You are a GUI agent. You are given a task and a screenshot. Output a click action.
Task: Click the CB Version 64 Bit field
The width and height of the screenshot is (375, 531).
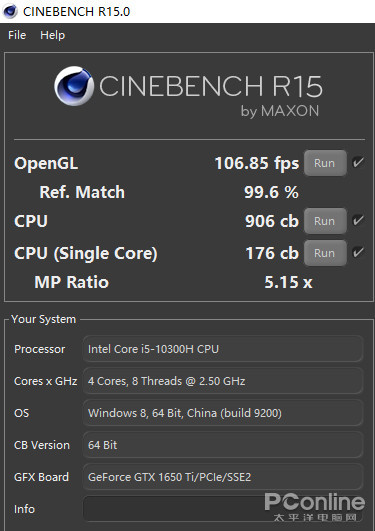pos(223,445)
